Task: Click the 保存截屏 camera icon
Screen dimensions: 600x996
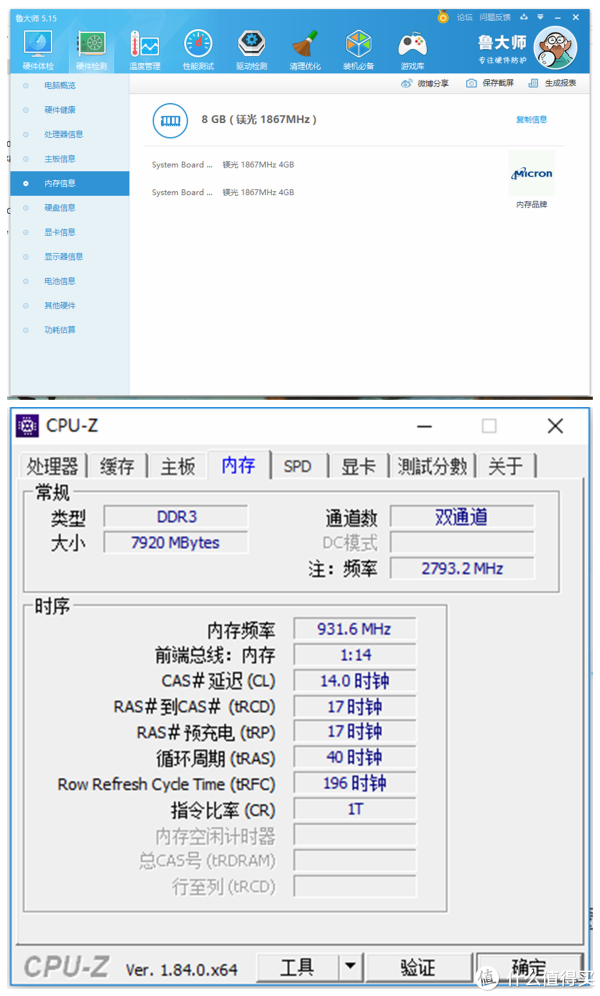Action: (x=490, y=83)
